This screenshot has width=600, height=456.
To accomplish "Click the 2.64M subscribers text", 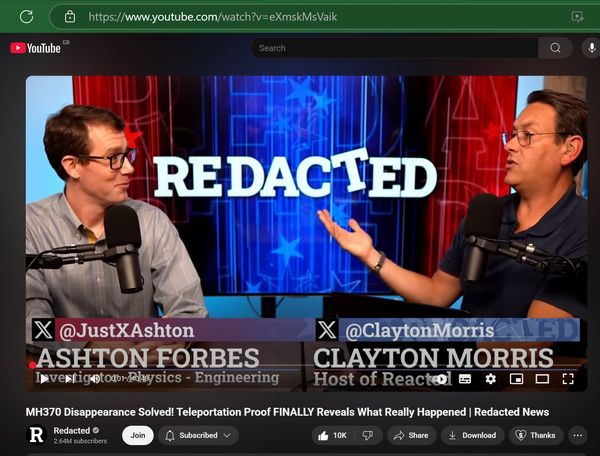I will coord(80,441).
